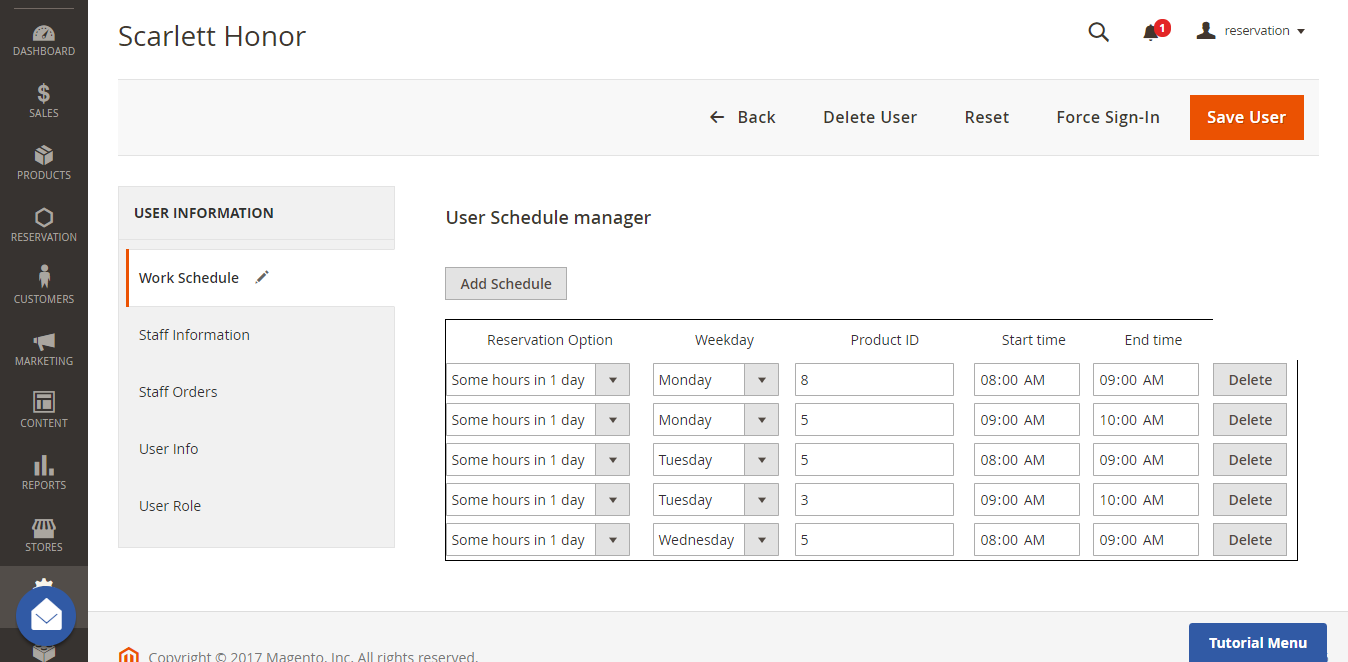Click the Magento logo in footer
This screenshot has height=662, width=1348.
[128, 655]
